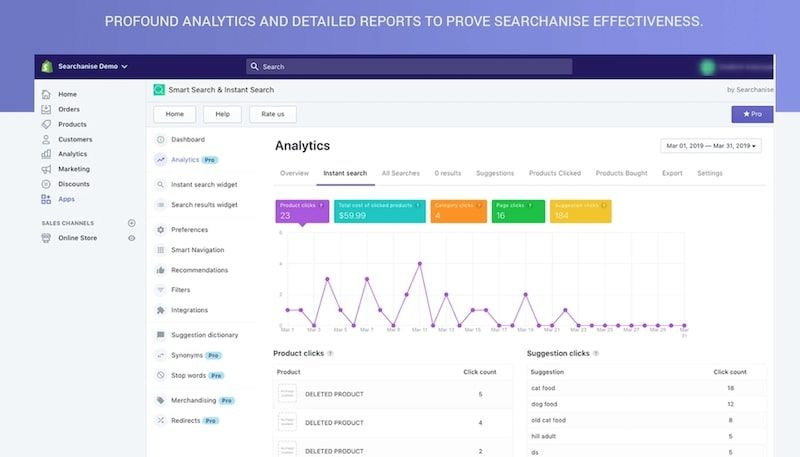
Task: Click the Smart Navigation icon
Action: pyautogui.click(x=161, y=250)
